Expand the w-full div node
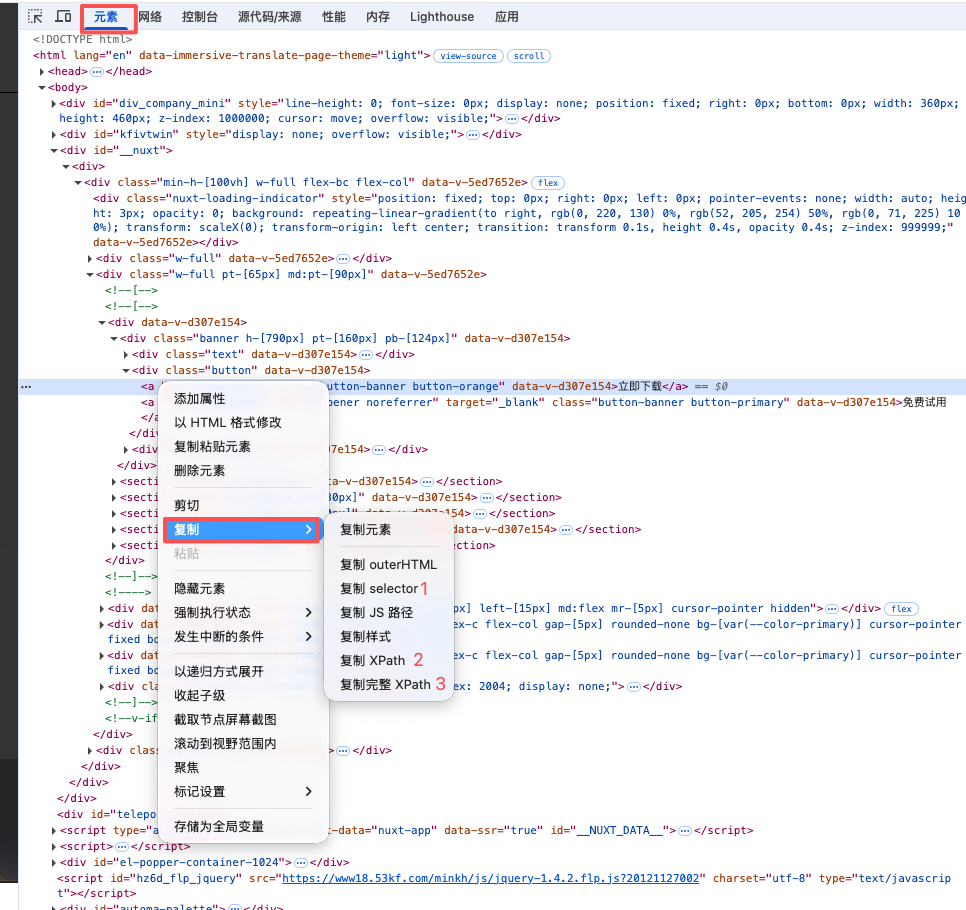 click(x=90, y=259)
